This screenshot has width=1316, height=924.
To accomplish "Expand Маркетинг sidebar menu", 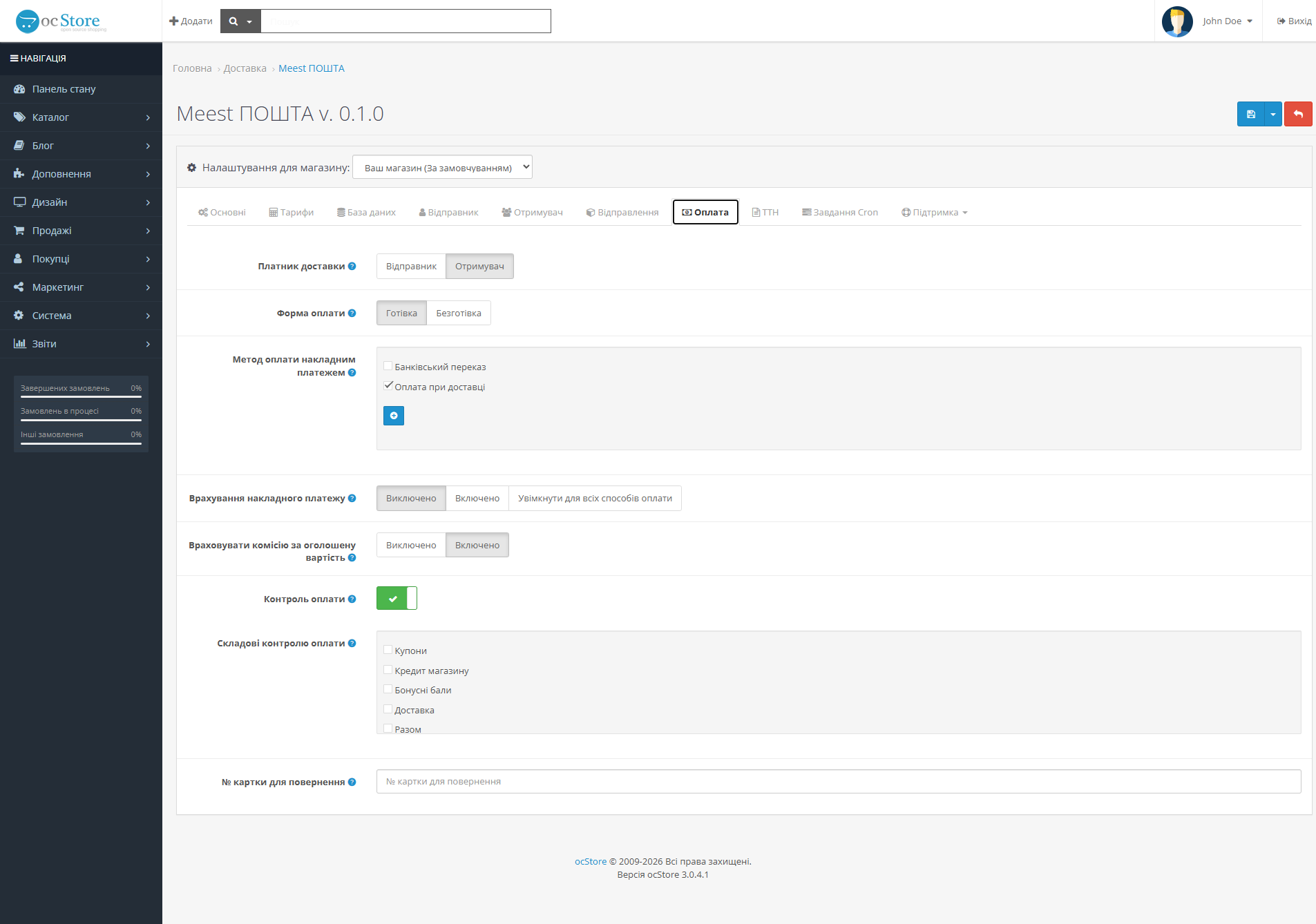I will (x=81, y=287).
